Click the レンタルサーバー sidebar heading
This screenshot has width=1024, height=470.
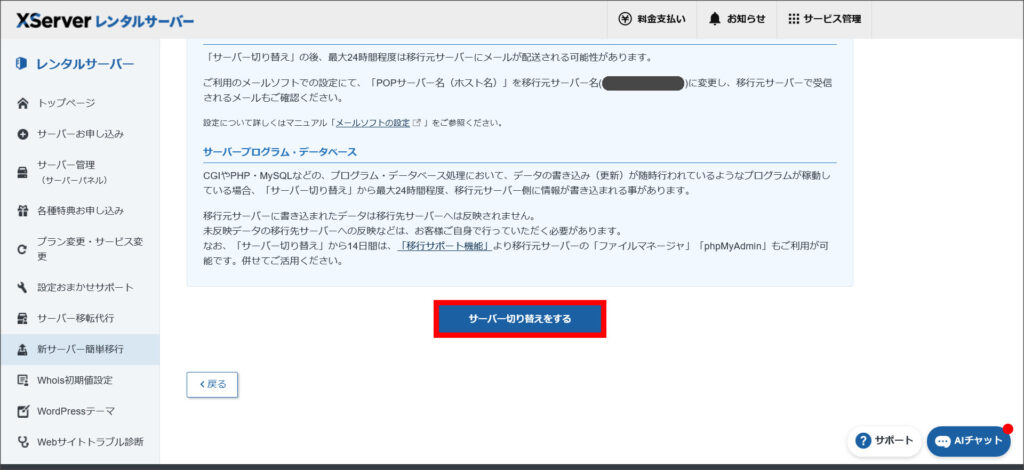coord(85,63)
